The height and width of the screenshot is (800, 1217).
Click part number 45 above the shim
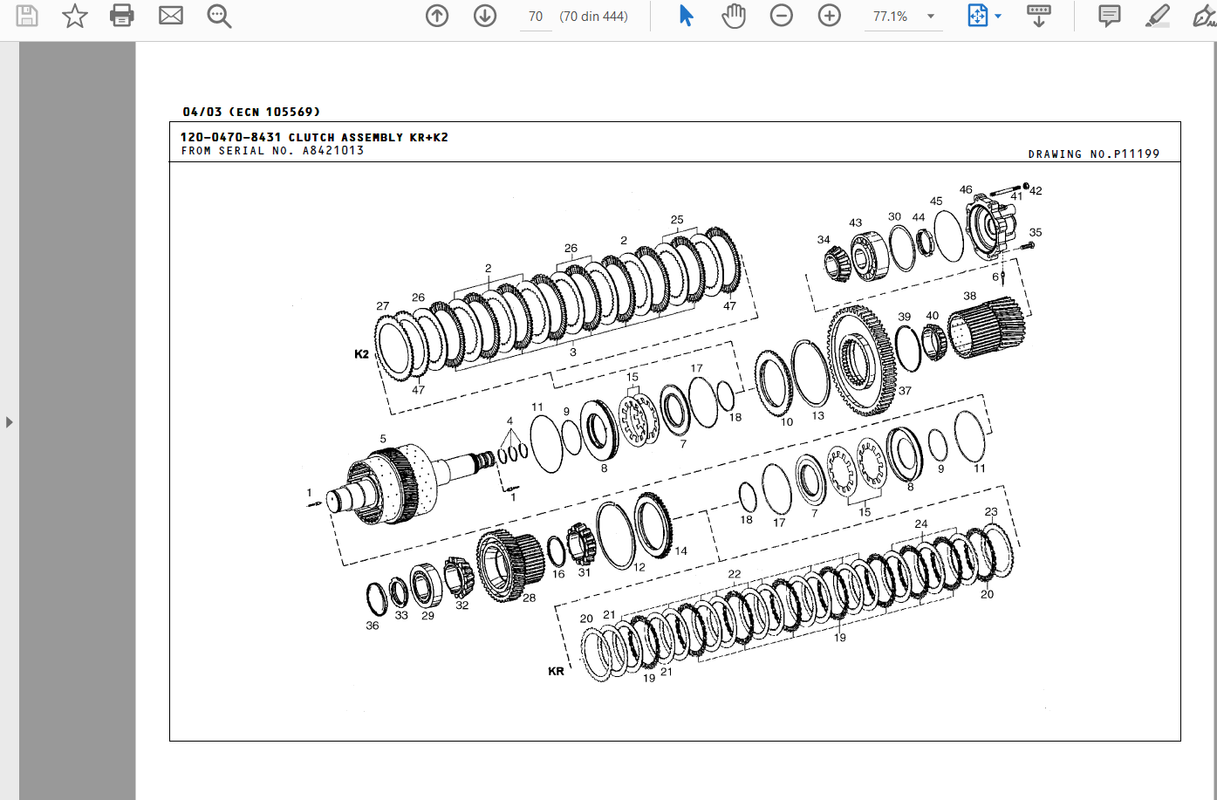(x=936, y=201)
